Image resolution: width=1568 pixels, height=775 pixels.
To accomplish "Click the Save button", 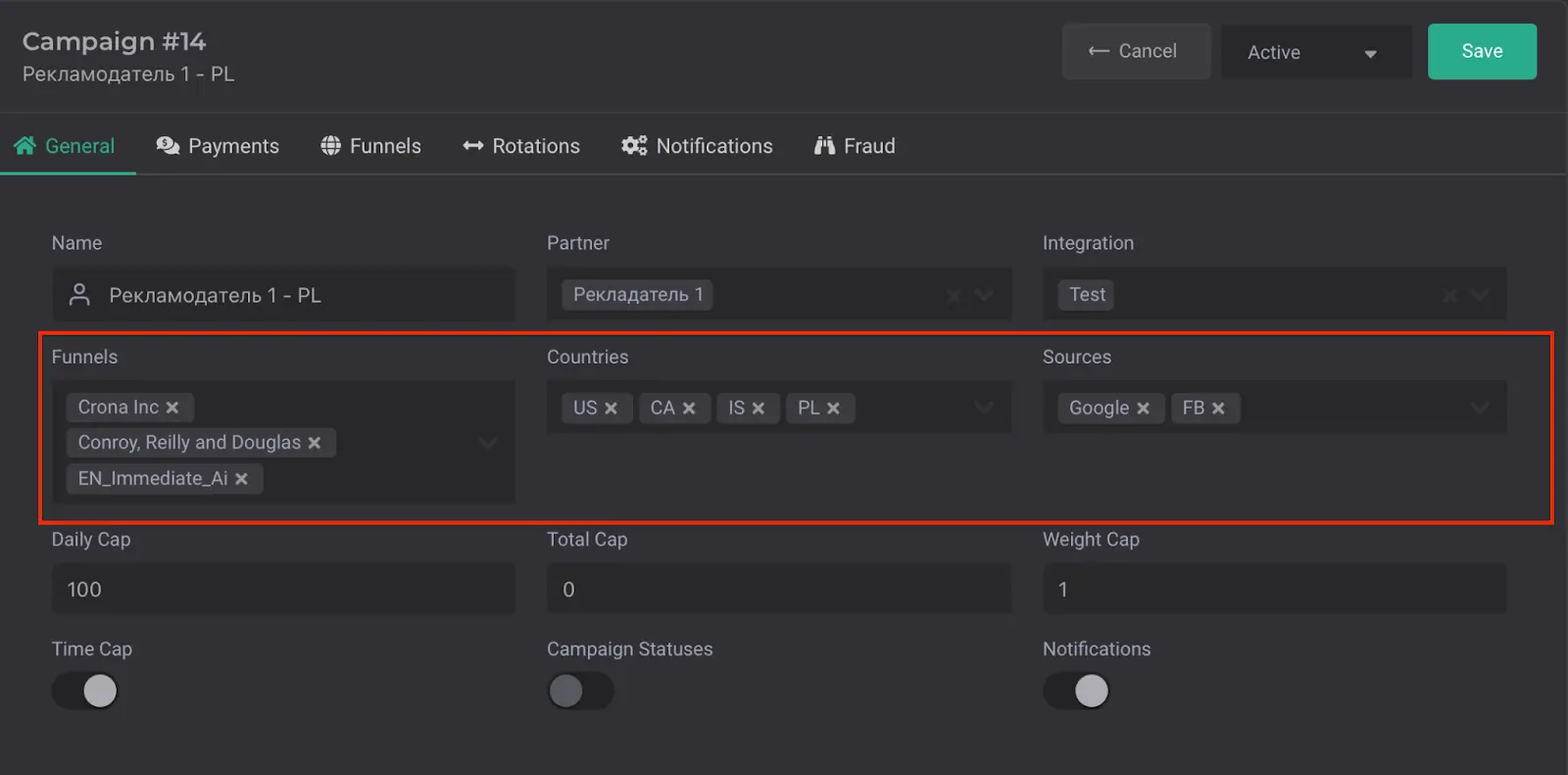I will pyautogui.click(x=1482, y=52).
